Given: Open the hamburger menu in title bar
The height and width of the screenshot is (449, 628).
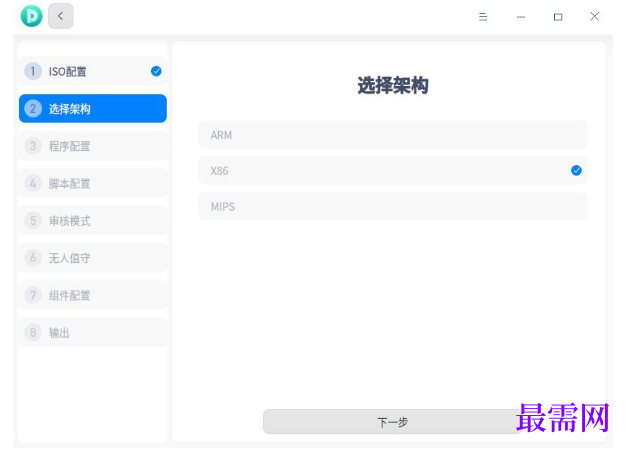Looking at the screenshot, I should [483, 17].
